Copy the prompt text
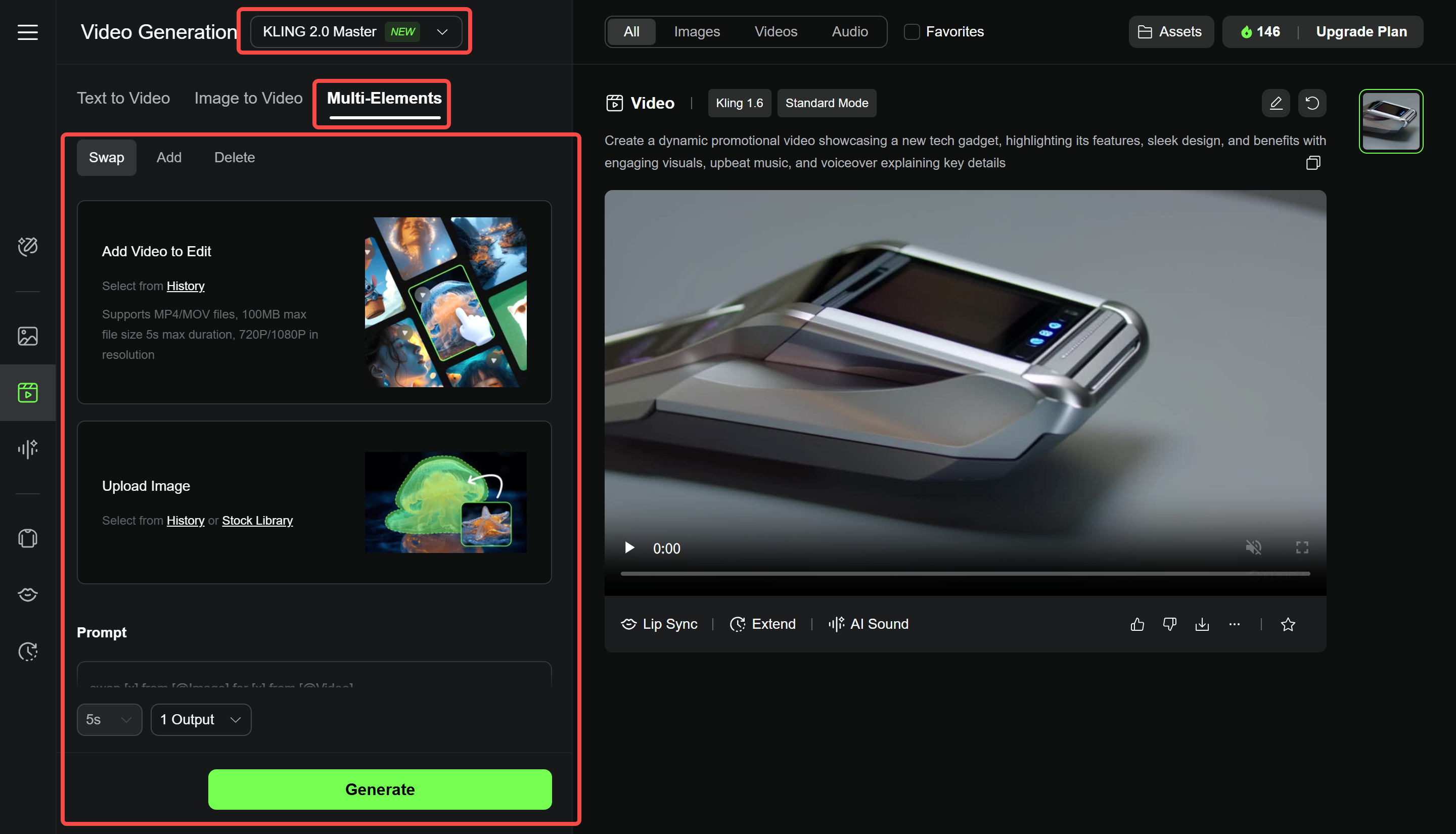Viewport: 1456px width, 834px height. [x=1313, y=163]
